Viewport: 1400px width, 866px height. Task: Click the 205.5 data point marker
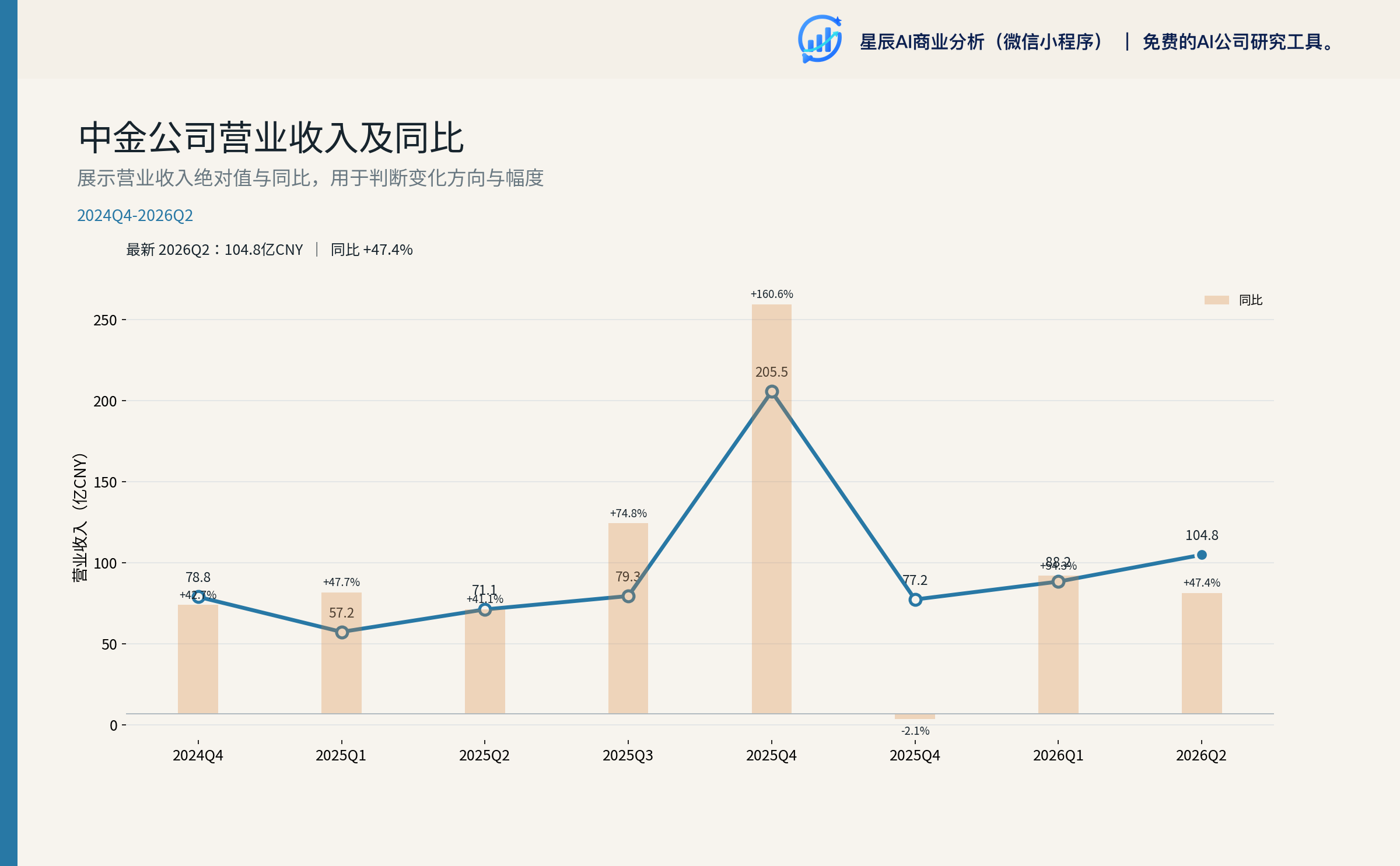point(771,392)
